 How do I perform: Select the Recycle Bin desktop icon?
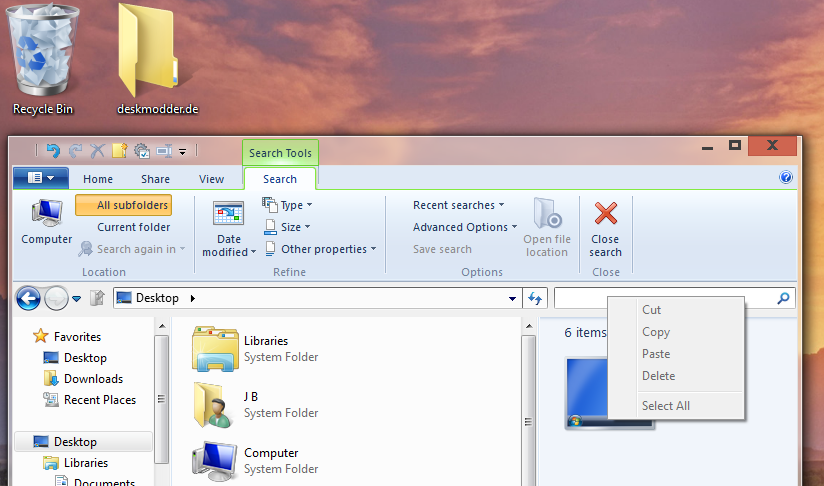tap(43, 59)
